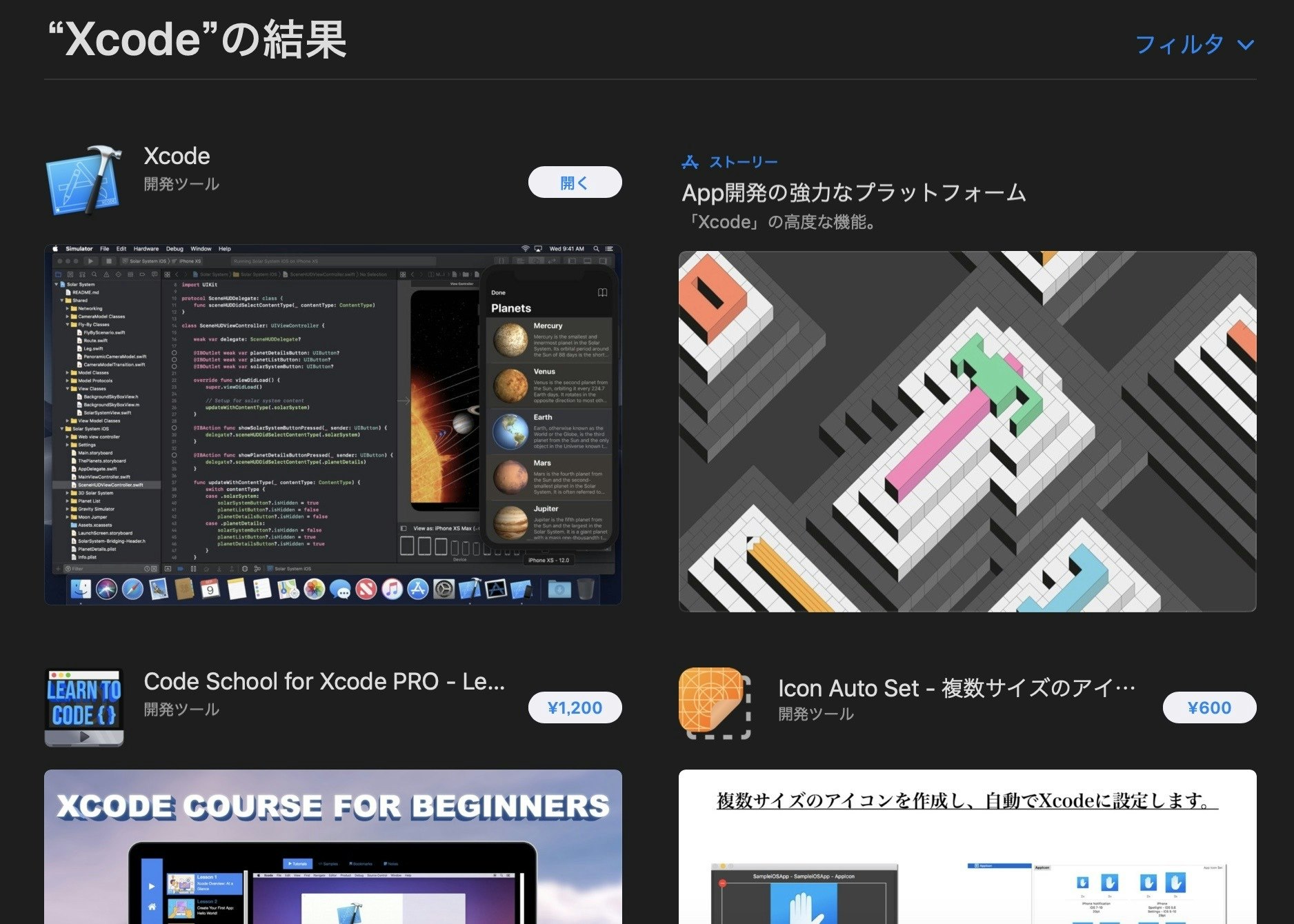Image resolution: width=1294 pixels, height=924 pixels.
Task: Buy Code School for ¥1,200
Action: click(575, 707)
